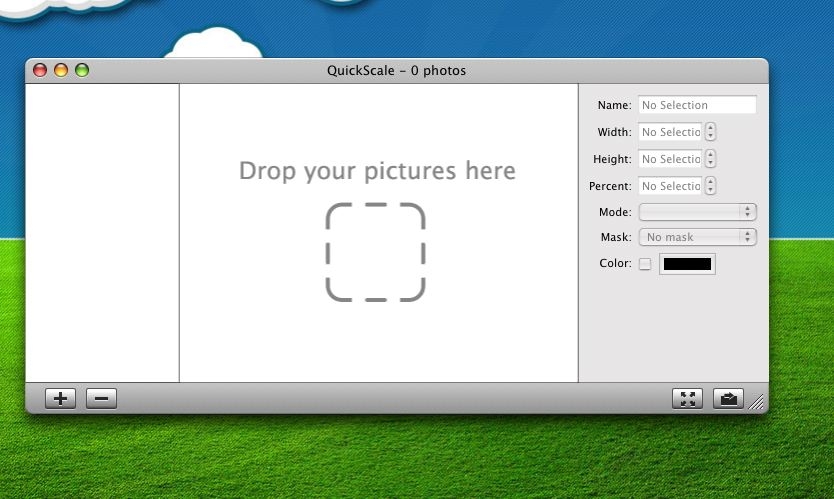Viewport: 834px width, 499px height.
Task: Click the Height stepper arrows
Action: point(711,159)
